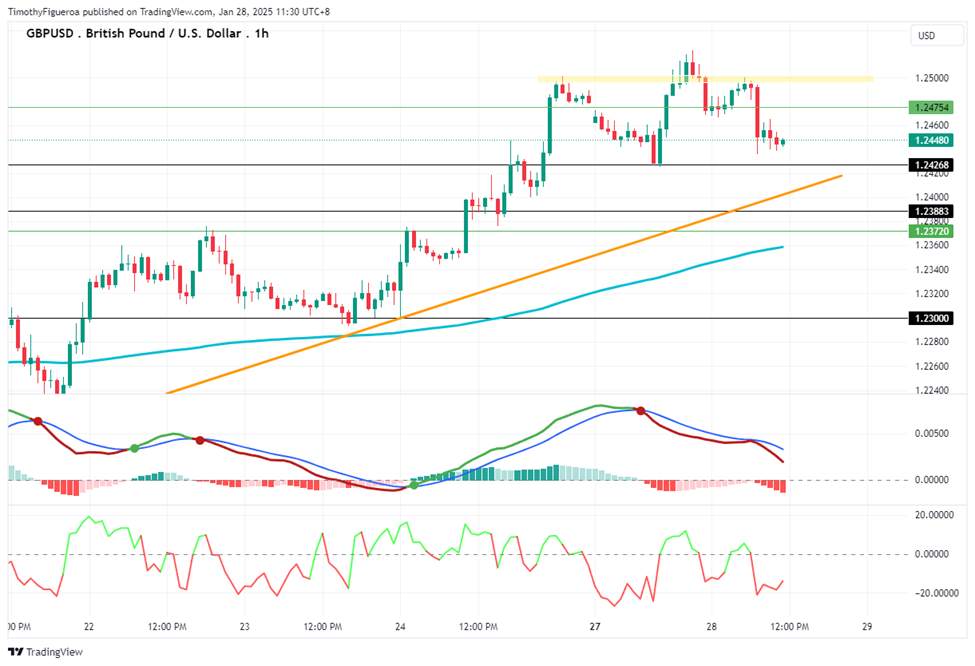Click the green MACD crossover dot near 24
Image resolution: width=975 pixels, height=666 pixels.
point(414,485)
